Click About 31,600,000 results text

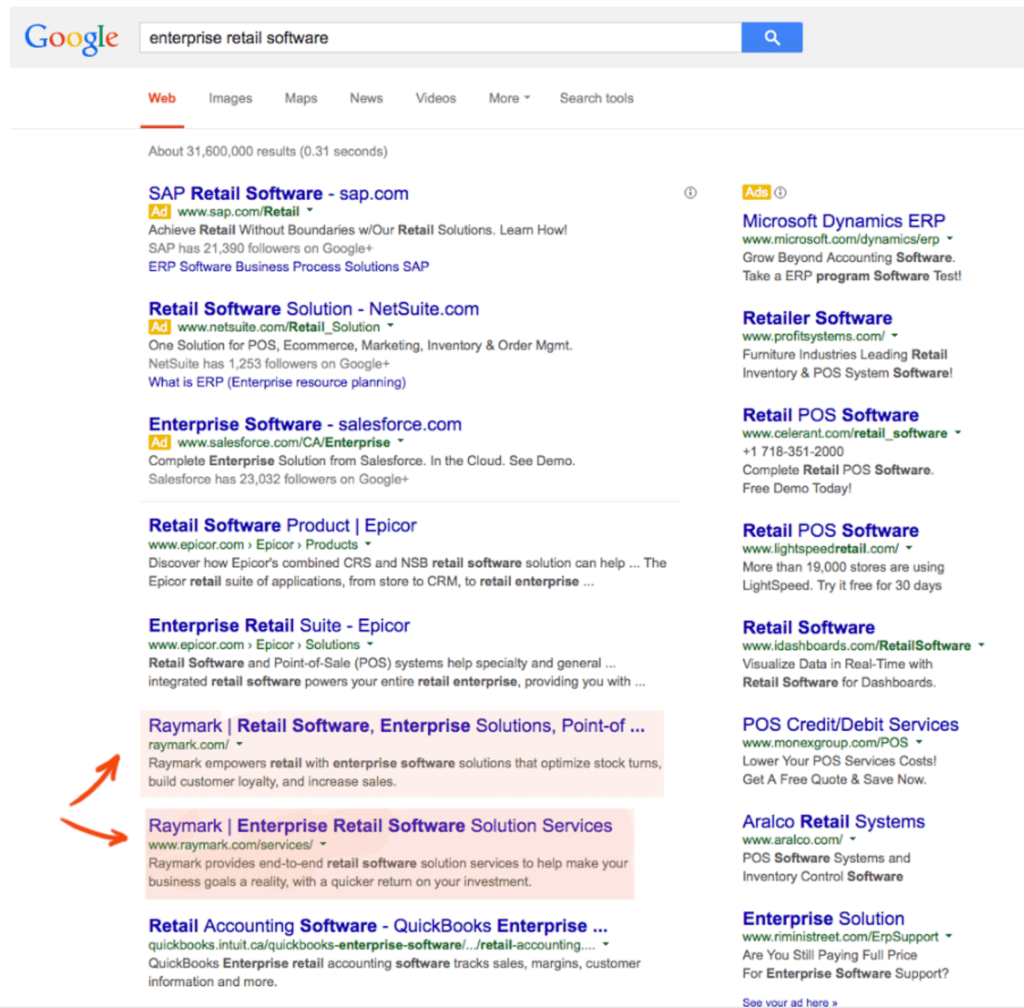coord(268,151)
